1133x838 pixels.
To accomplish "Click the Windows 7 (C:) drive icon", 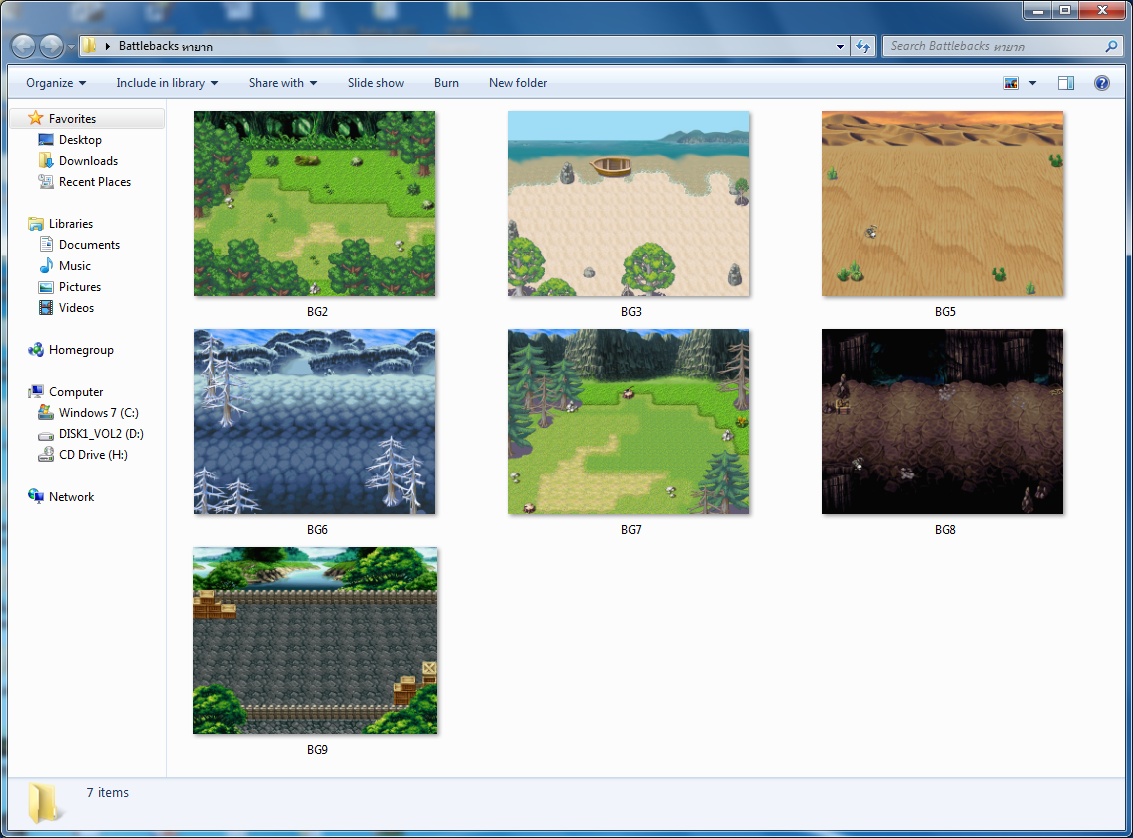I will coord(46,412).
